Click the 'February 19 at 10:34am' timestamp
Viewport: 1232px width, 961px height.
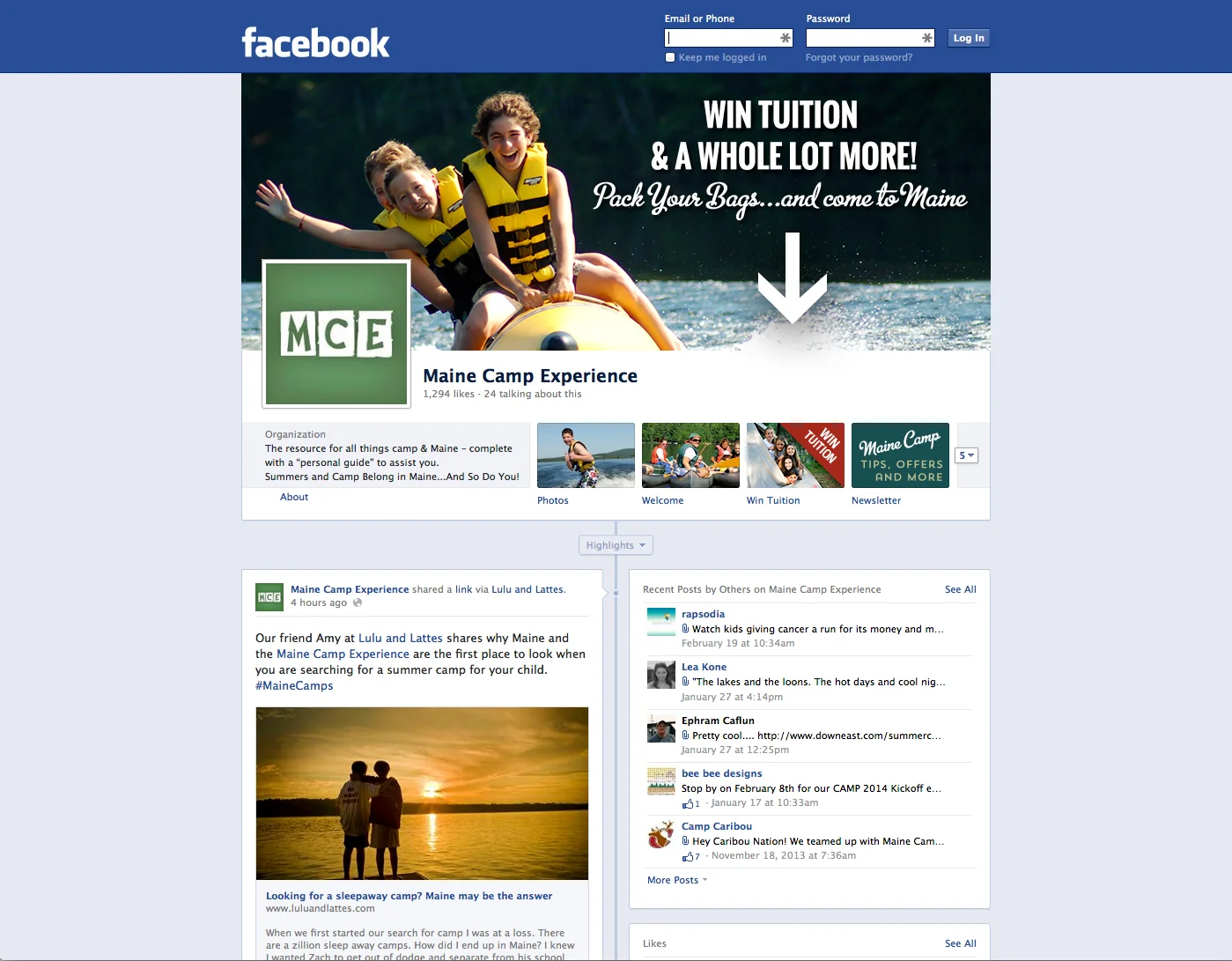[738, 644]
